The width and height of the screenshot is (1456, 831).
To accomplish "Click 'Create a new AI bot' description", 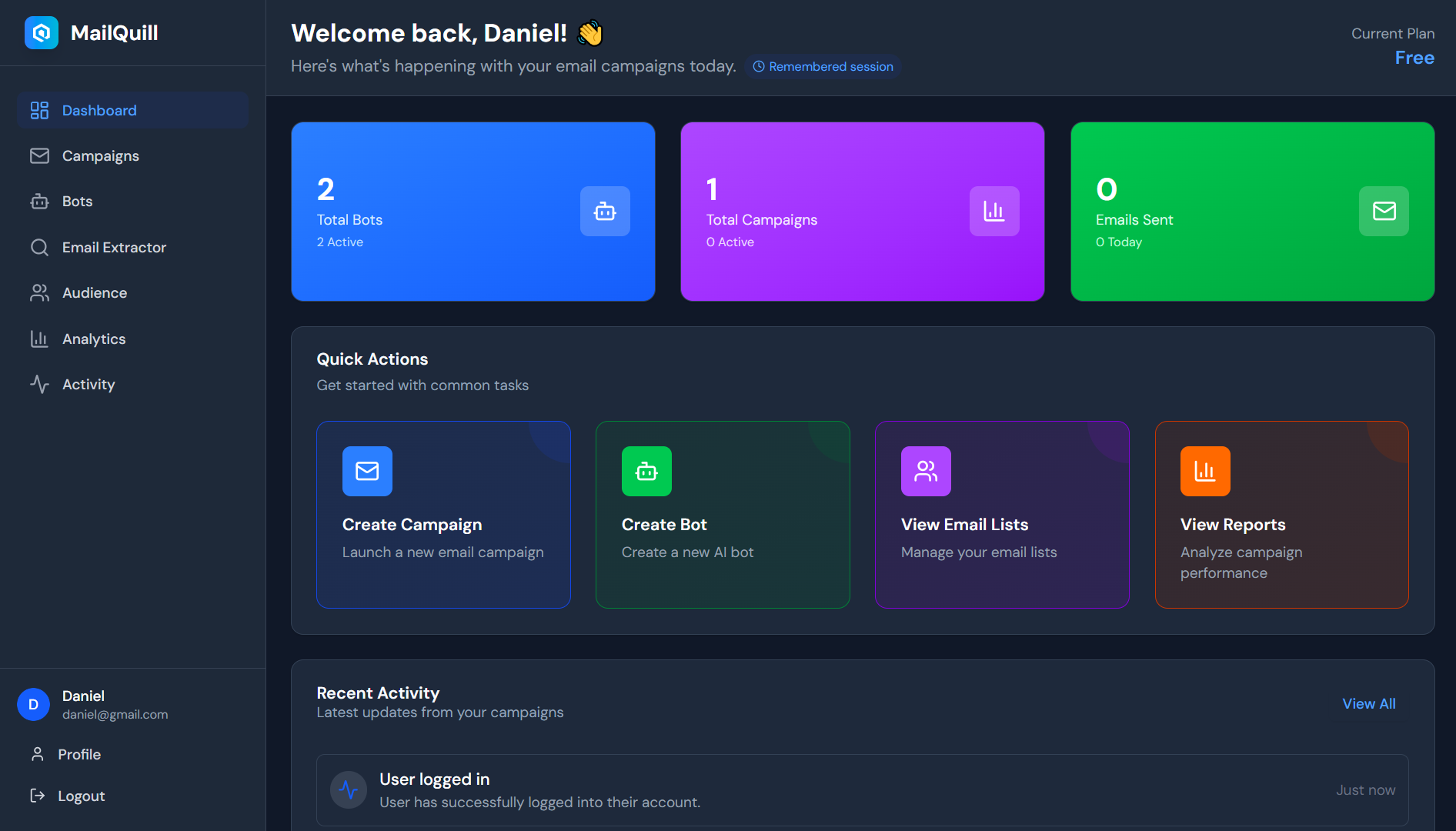I will 687,552.
